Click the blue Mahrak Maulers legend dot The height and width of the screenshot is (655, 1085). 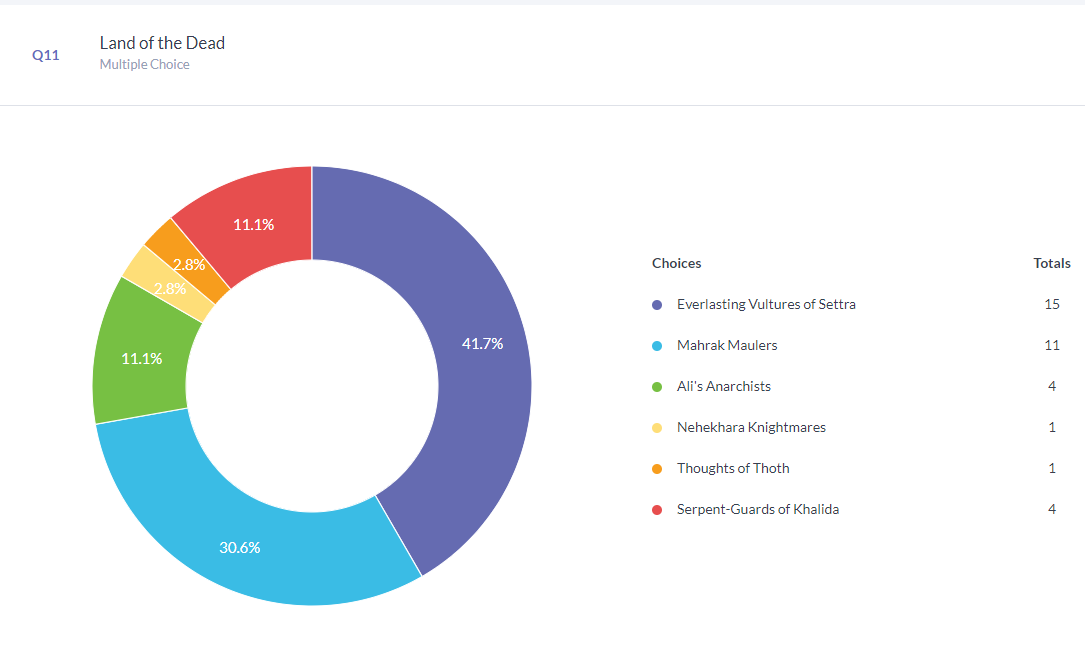pos(657,346)
